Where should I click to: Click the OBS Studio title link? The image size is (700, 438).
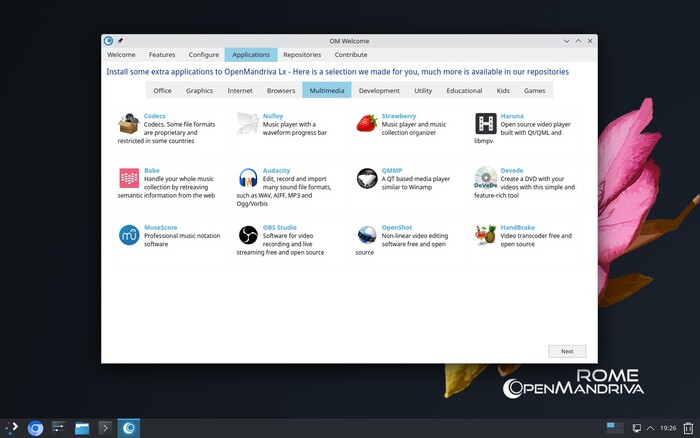pos(279,227)
